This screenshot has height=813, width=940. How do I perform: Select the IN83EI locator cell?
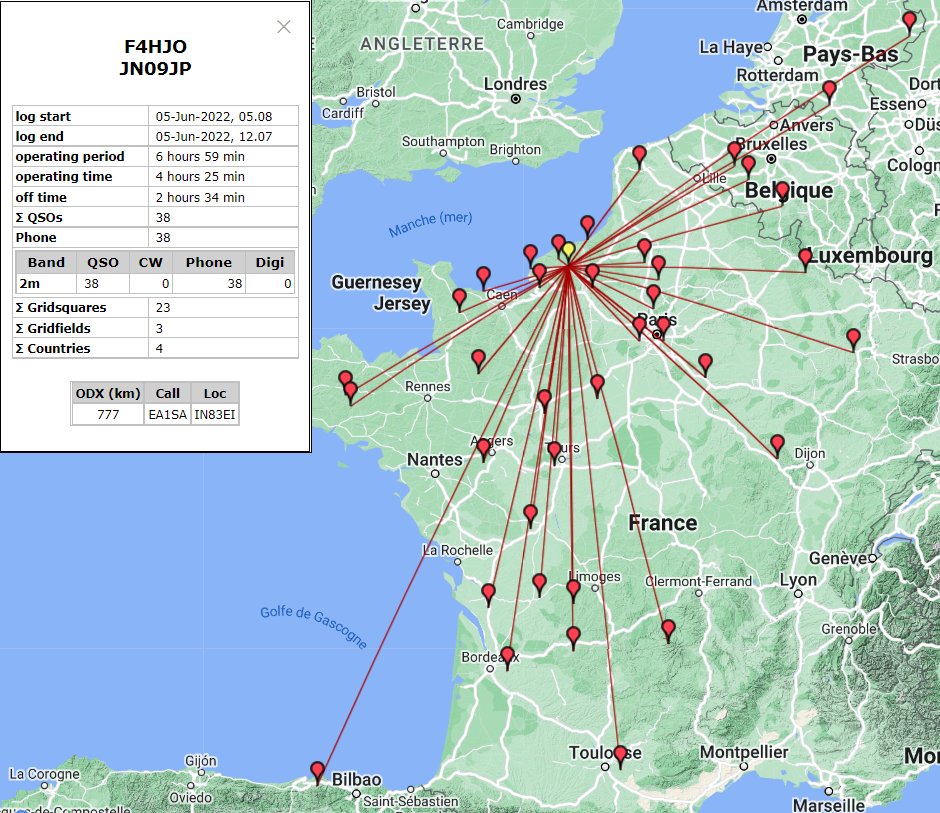(x=215, y=414)
